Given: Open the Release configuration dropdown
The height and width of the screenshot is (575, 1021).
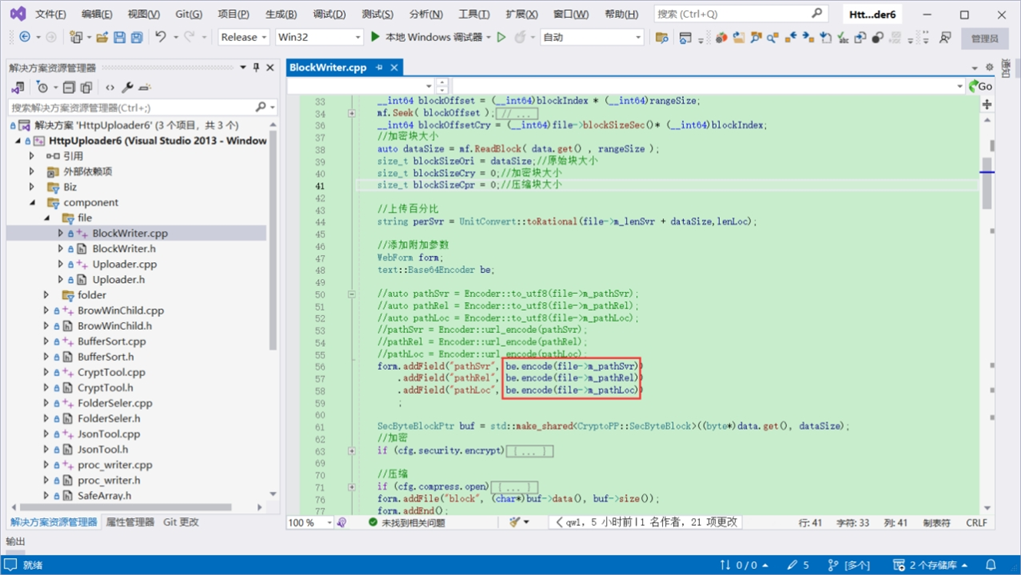Looking at the screenshot, I should point(244,37).
